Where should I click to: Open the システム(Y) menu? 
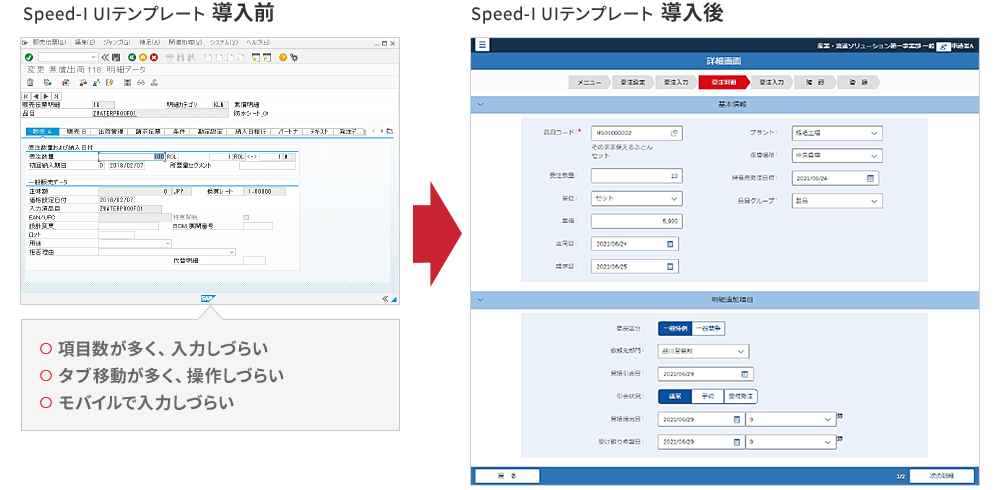(224, 42)
